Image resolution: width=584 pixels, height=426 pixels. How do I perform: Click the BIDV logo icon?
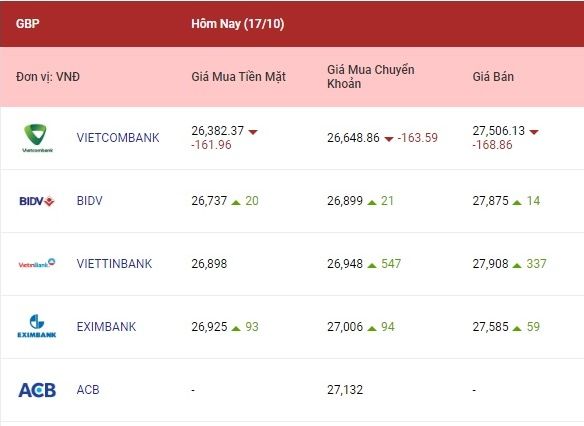[37, 201]
